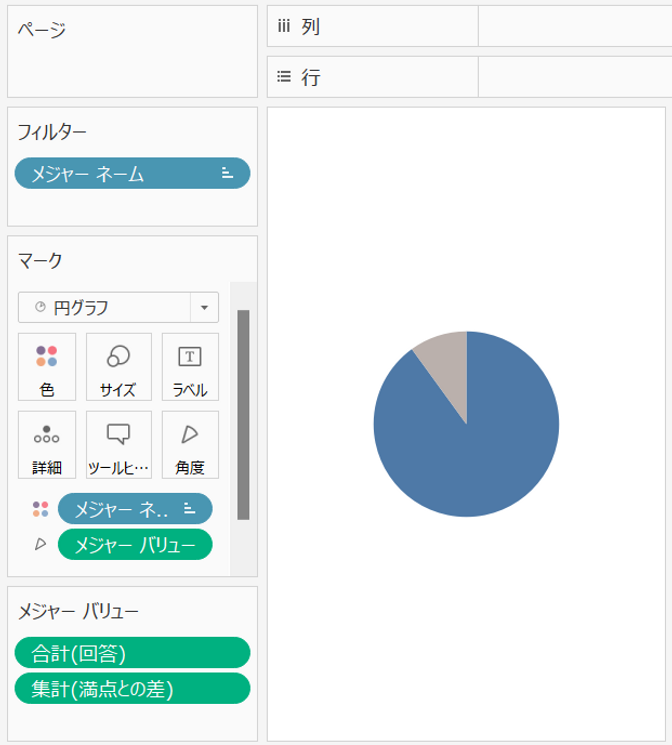Click the マーク card title
This screenshot has height=745, width=672.
tap(40, 261)
